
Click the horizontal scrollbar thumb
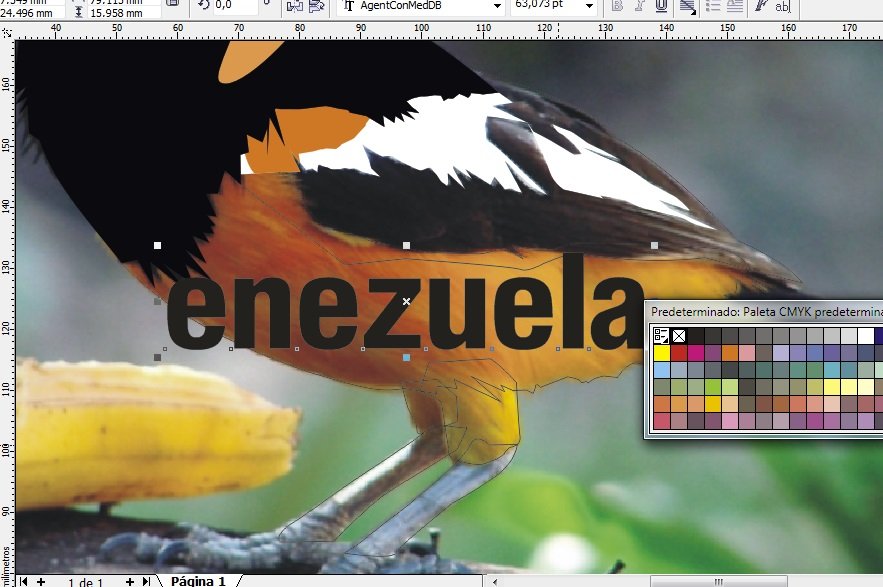[x=719, y=582]
